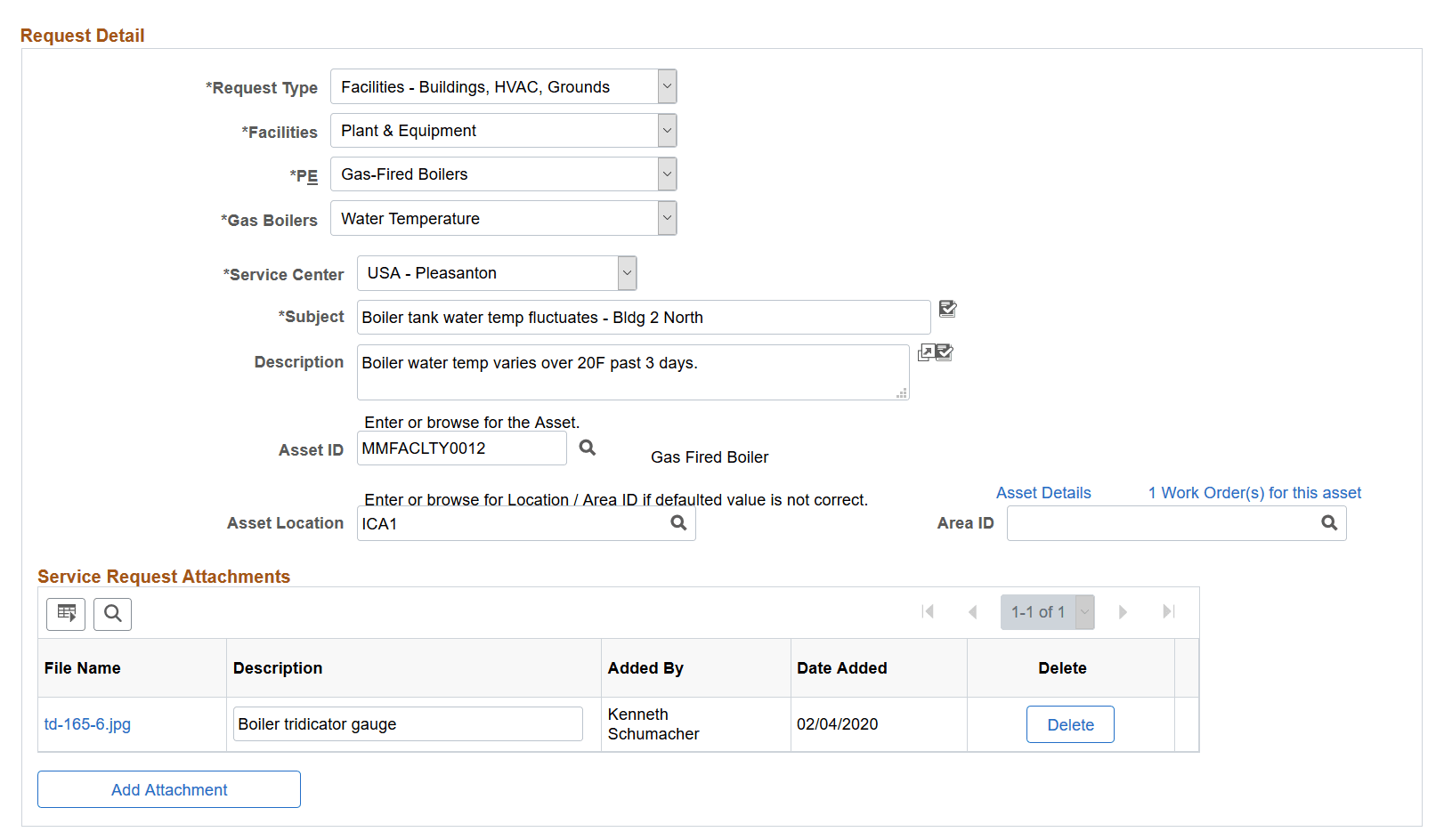The height and width of the screenshot is (840, 1444).
Task: Personalize the attachments grid layout
Action: click(x=65, y=614)
